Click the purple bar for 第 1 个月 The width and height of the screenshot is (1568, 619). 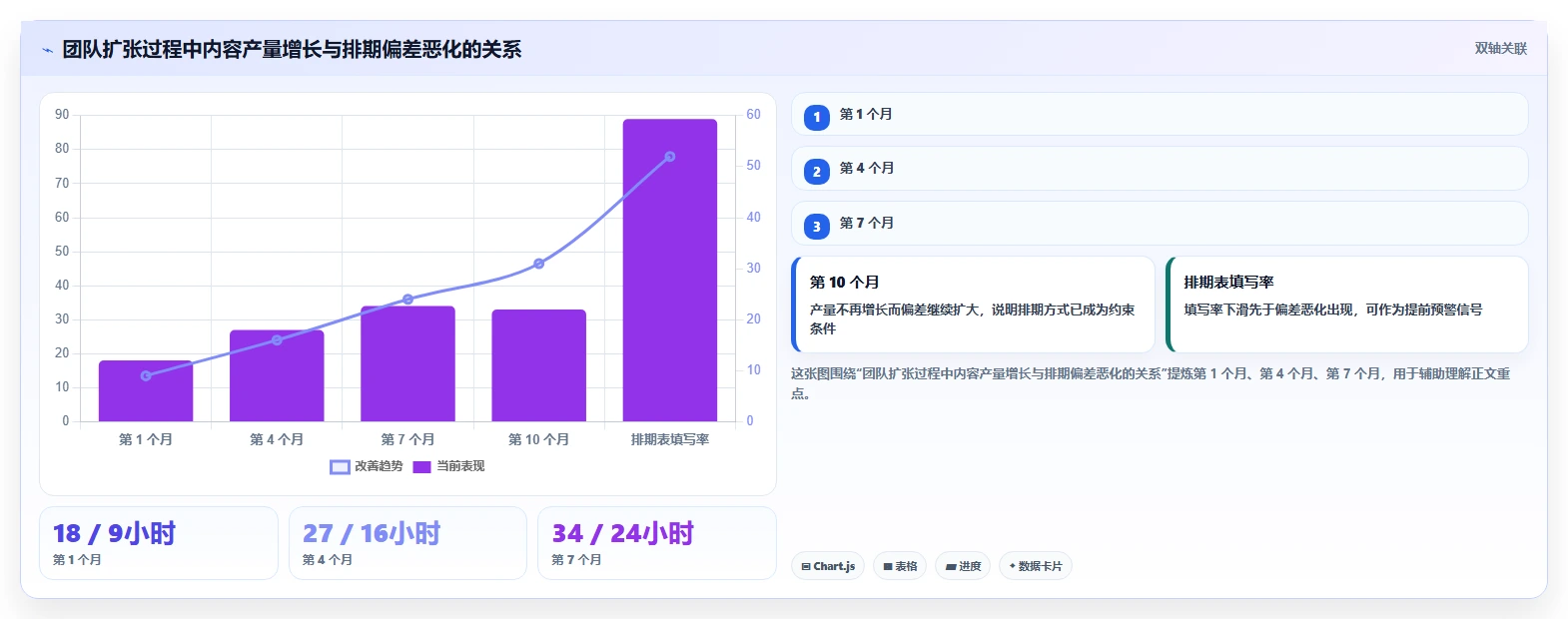pyautogui.click(x=146, y=391)
